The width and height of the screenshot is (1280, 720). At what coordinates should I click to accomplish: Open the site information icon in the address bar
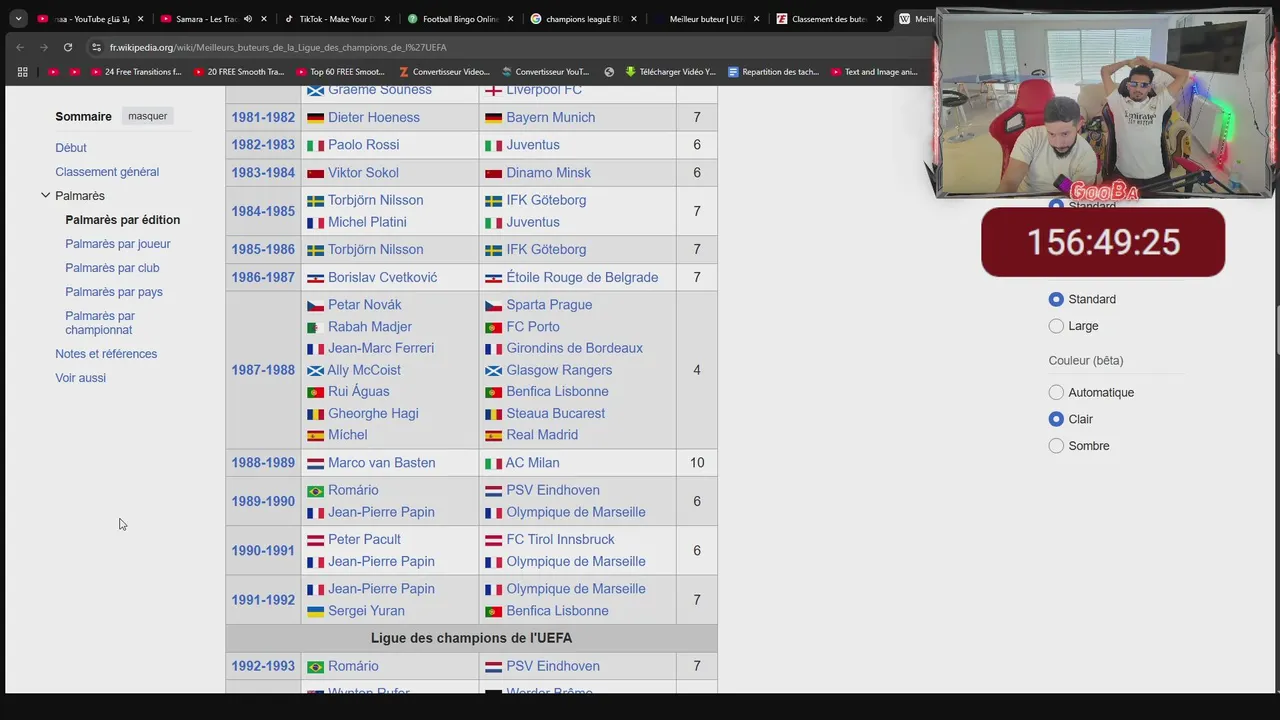click(96, 47)
